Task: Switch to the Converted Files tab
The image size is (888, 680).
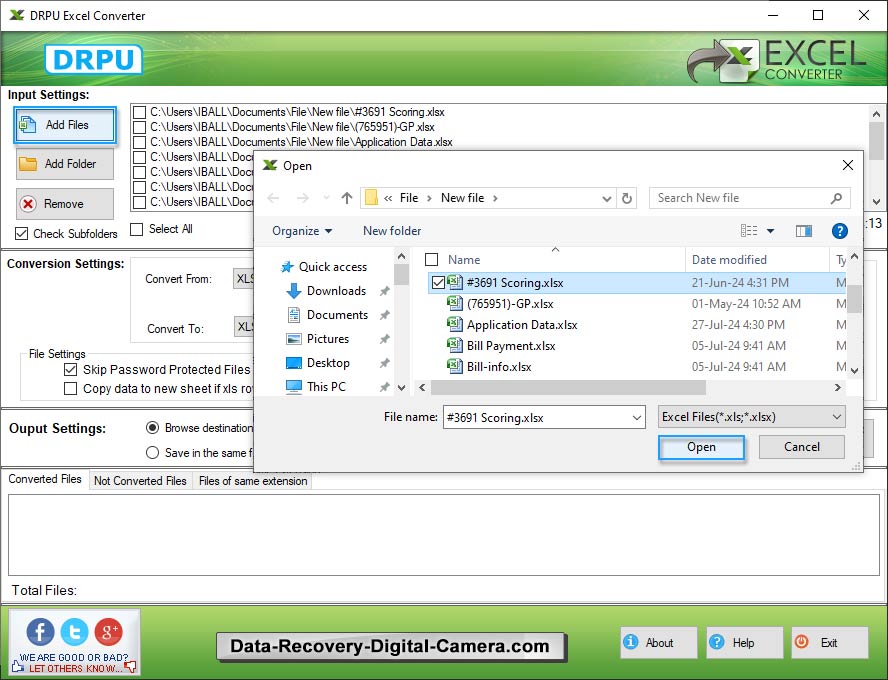Action: (x=45, y=479)
